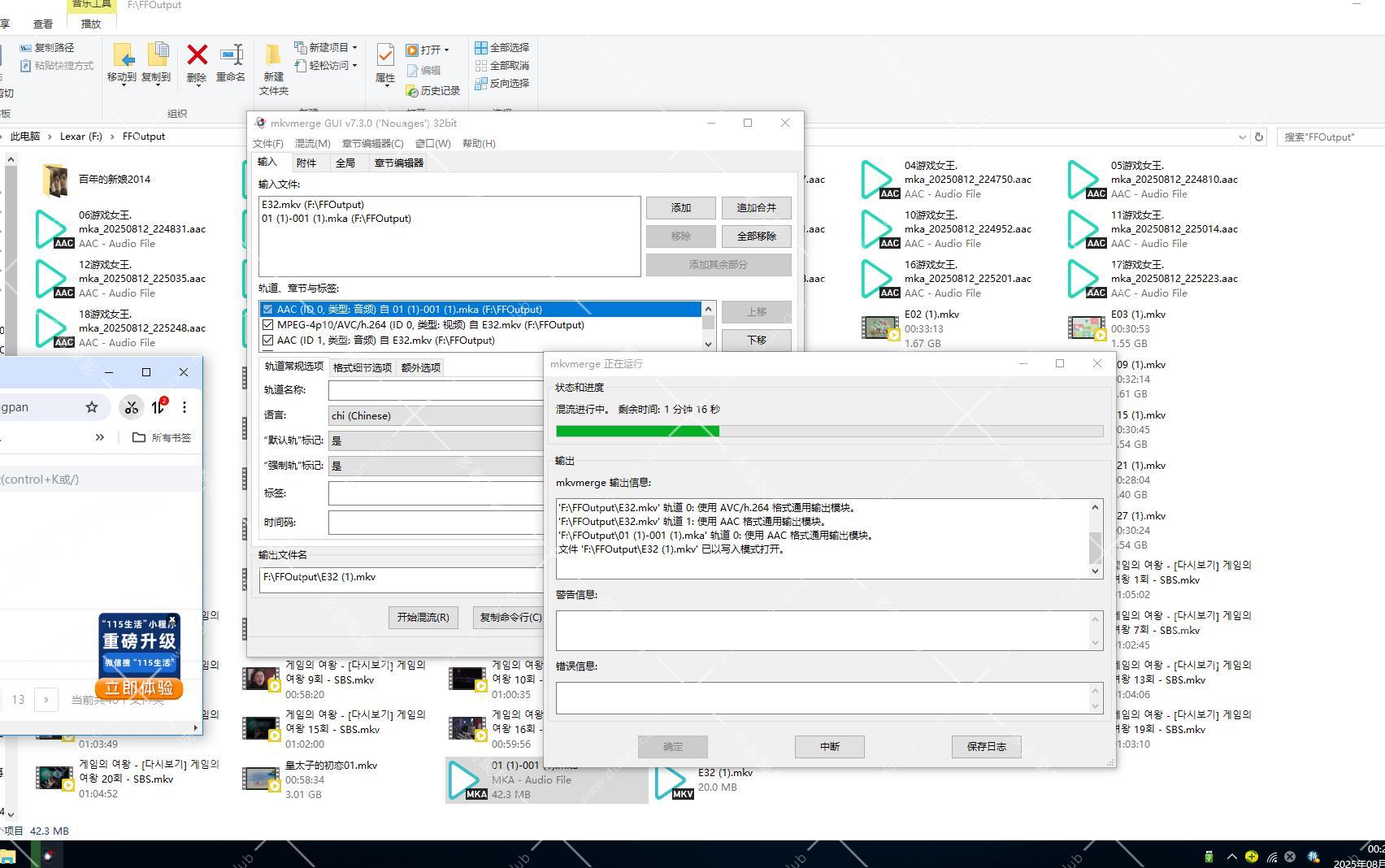Refresh the Explorer address bar
This screenshot has width=1385, height=868.
pos(1259,137)
